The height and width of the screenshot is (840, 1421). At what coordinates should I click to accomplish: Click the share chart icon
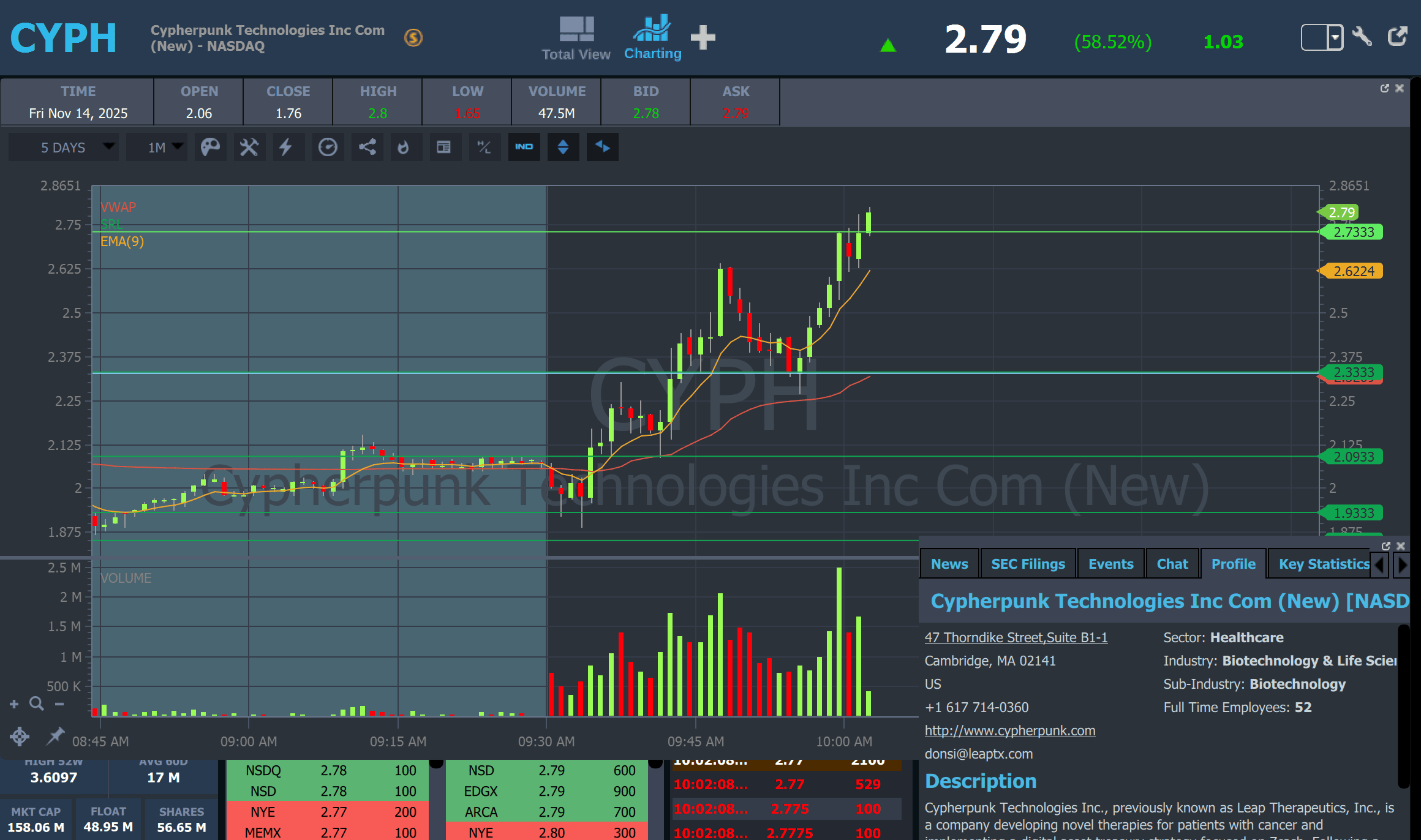[367, 147]
